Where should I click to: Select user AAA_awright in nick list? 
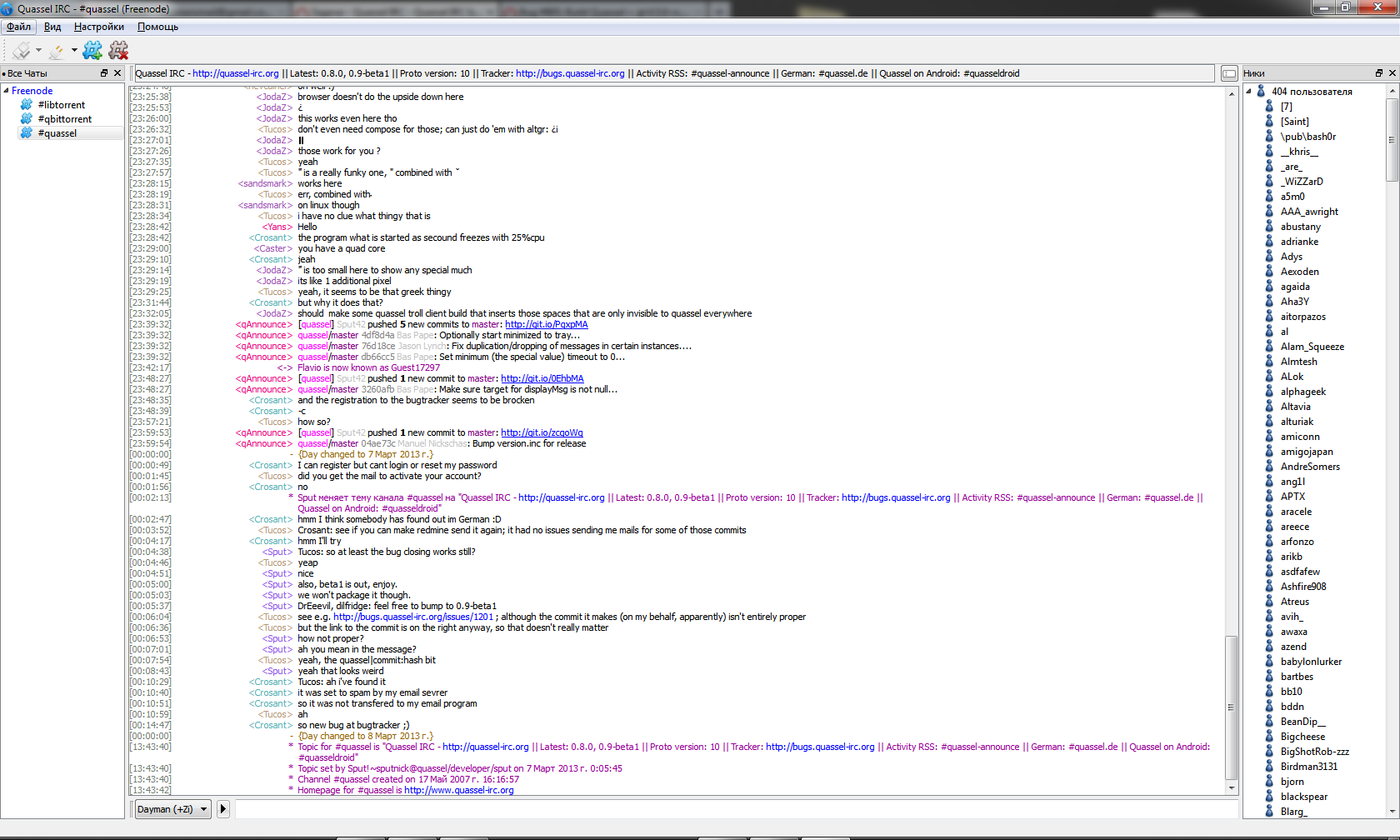(x=1309, y=212)
